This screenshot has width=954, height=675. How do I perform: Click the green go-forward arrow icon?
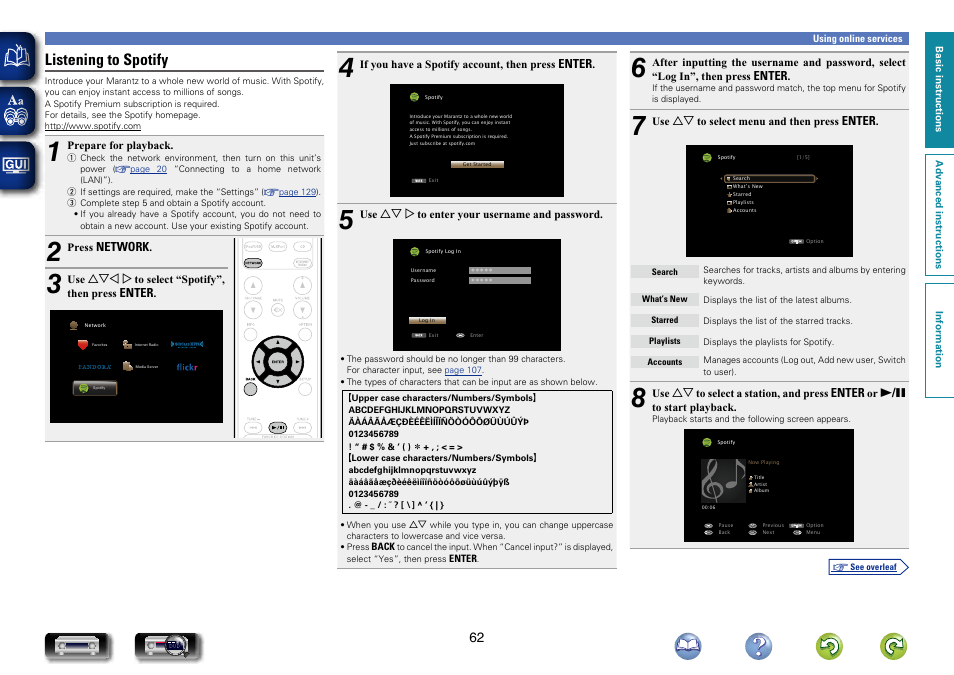894,646
